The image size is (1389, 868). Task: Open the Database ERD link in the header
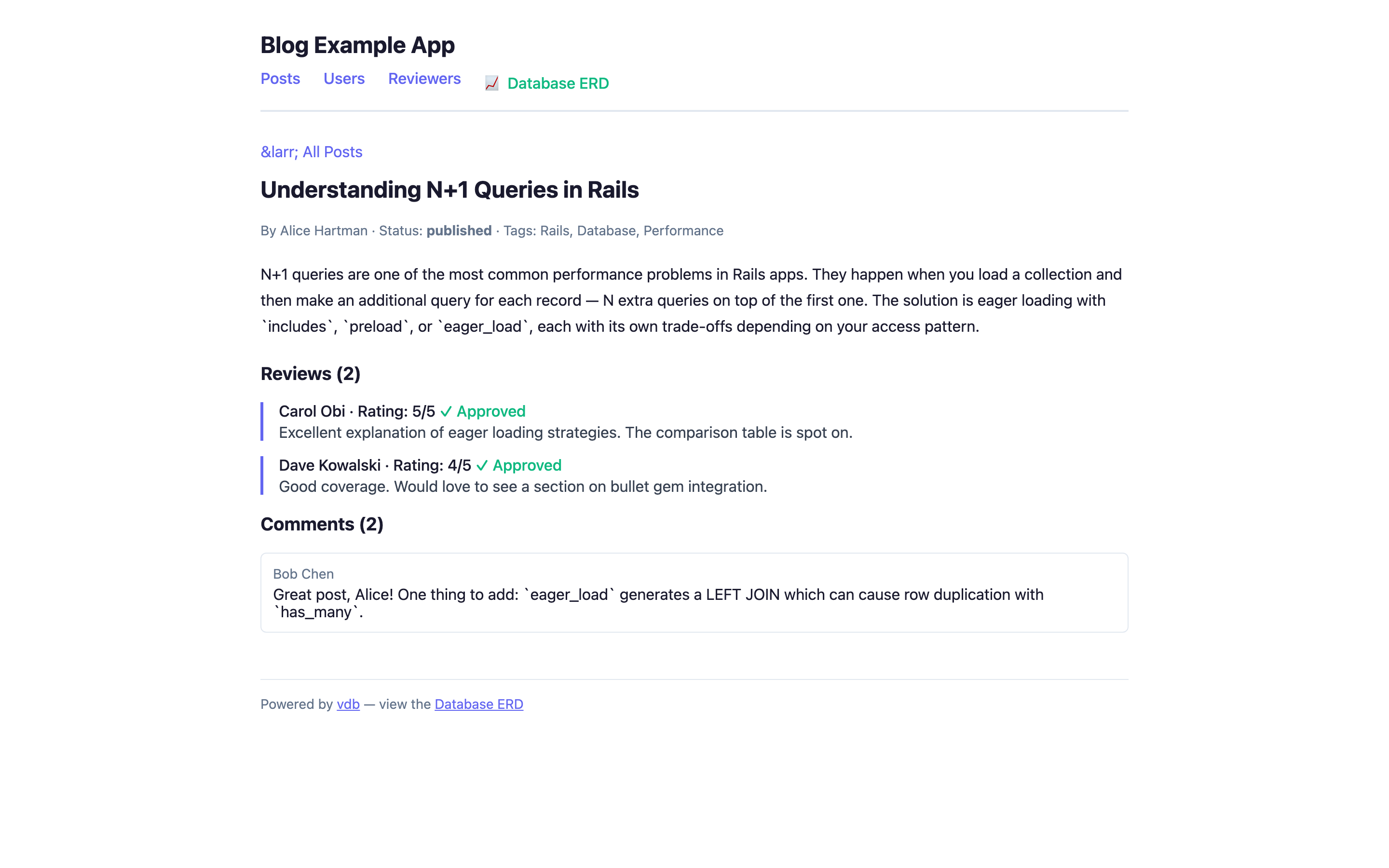558,84
